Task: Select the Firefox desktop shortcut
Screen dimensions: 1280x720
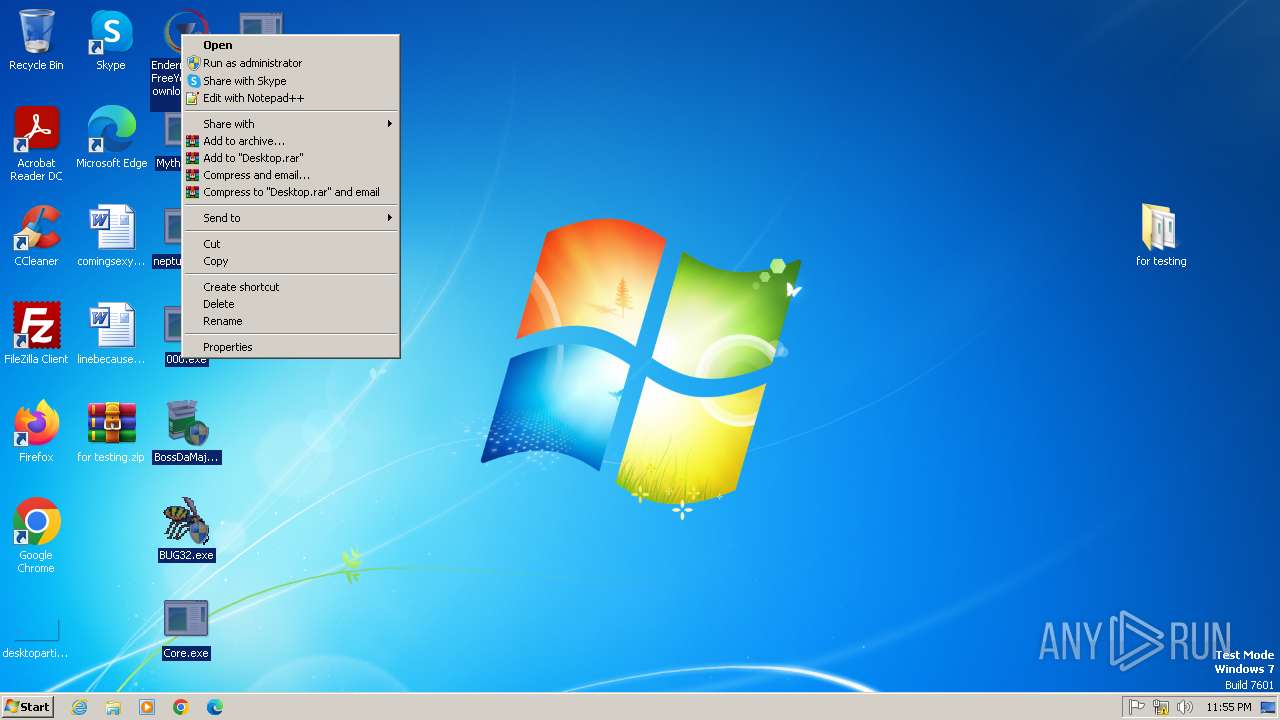Action: click(36, 432)
